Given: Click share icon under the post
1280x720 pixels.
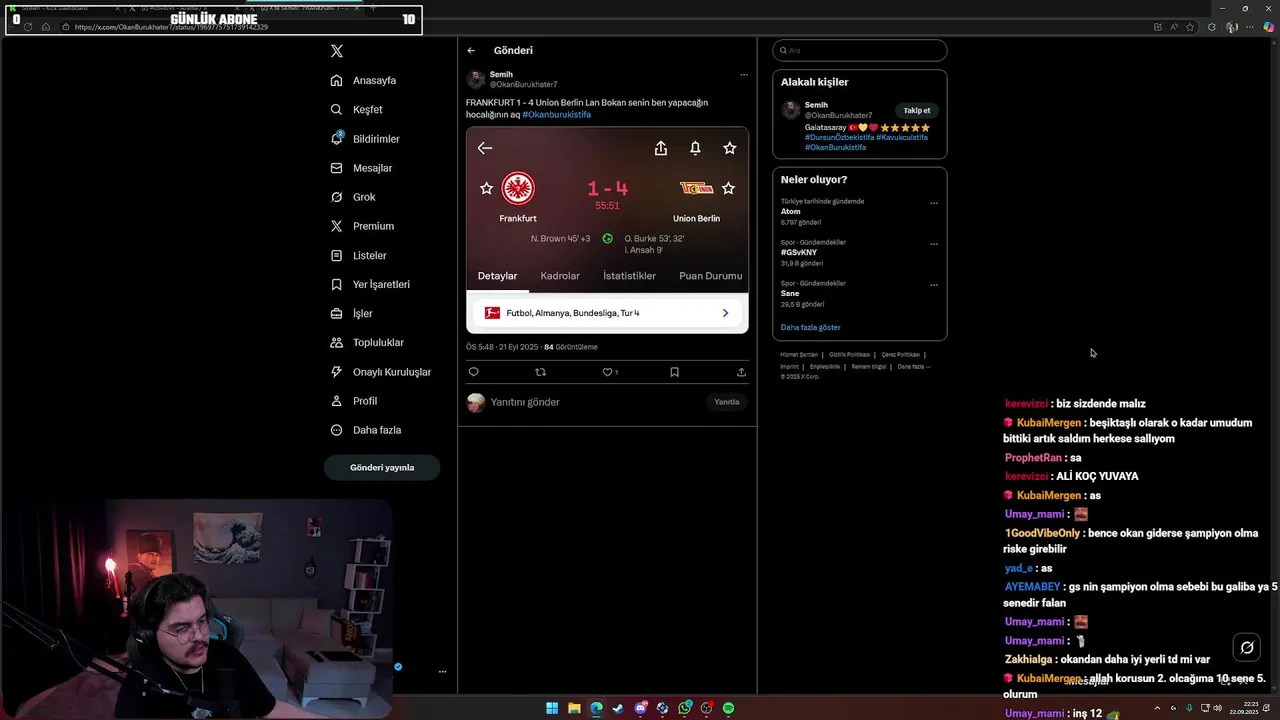Looking at the screenshot, I should pos(741,372).
